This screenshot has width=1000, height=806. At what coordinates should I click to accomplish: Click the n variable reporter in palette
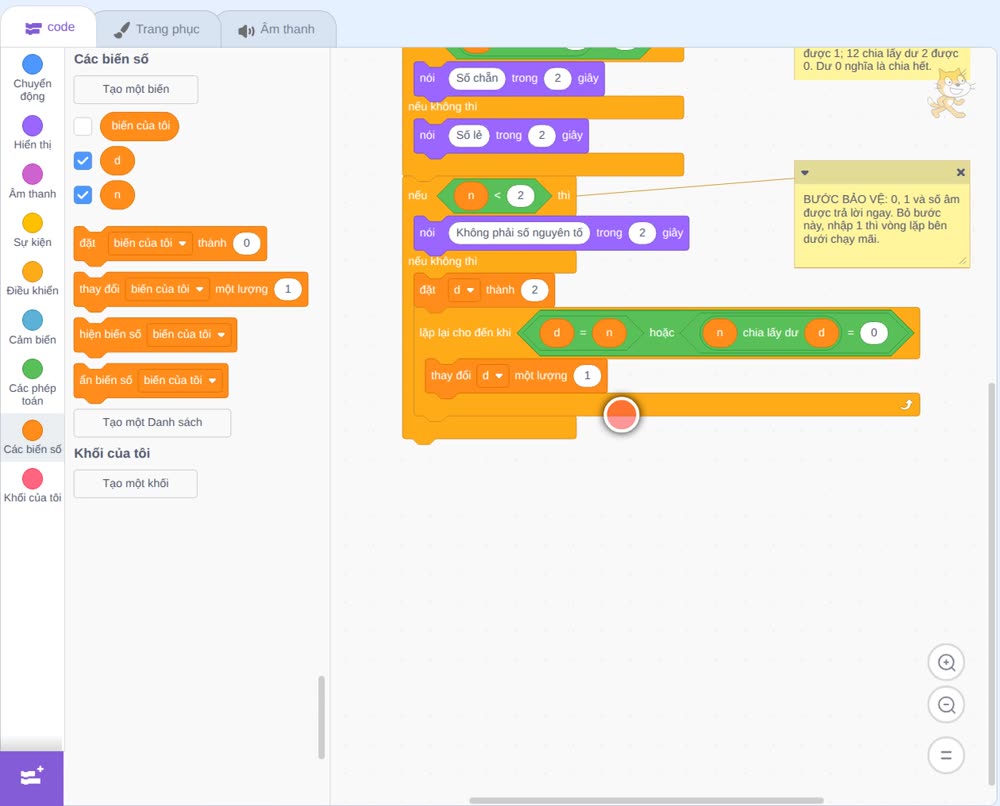click(x=117, y=194)
